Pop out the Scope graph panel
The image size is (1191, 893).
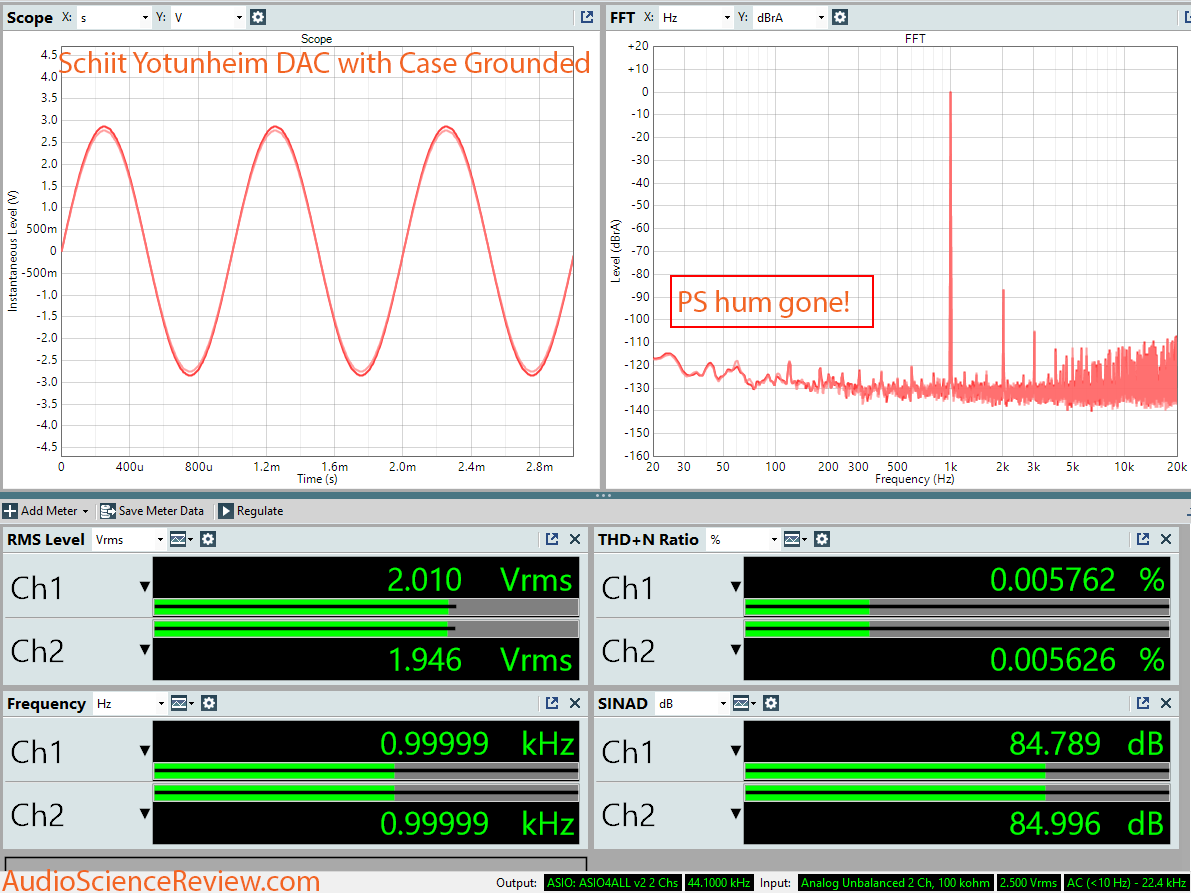coord(587,17)
